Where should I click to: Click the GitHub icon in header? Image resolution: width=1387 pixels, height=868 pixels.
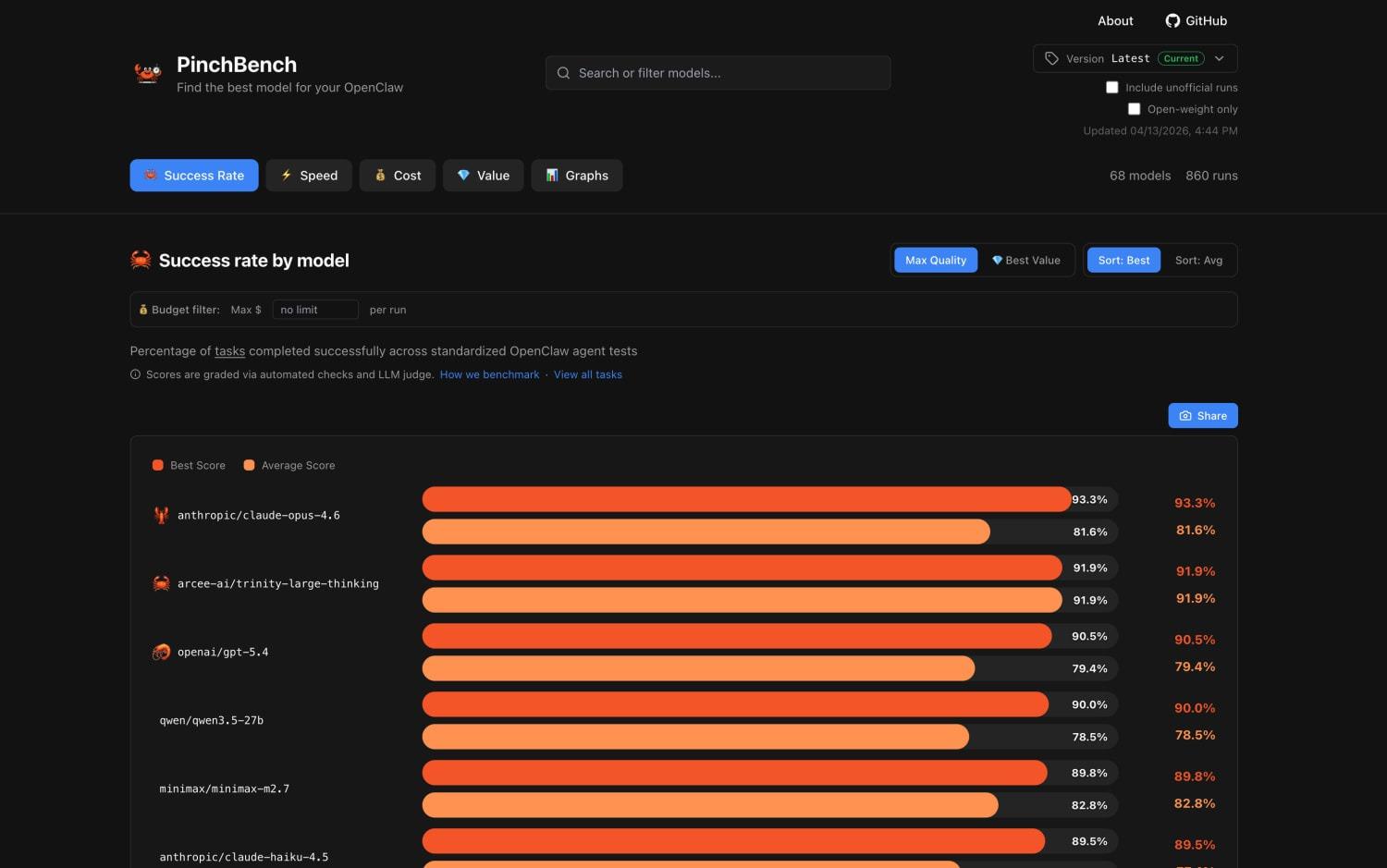point(1172,20)
